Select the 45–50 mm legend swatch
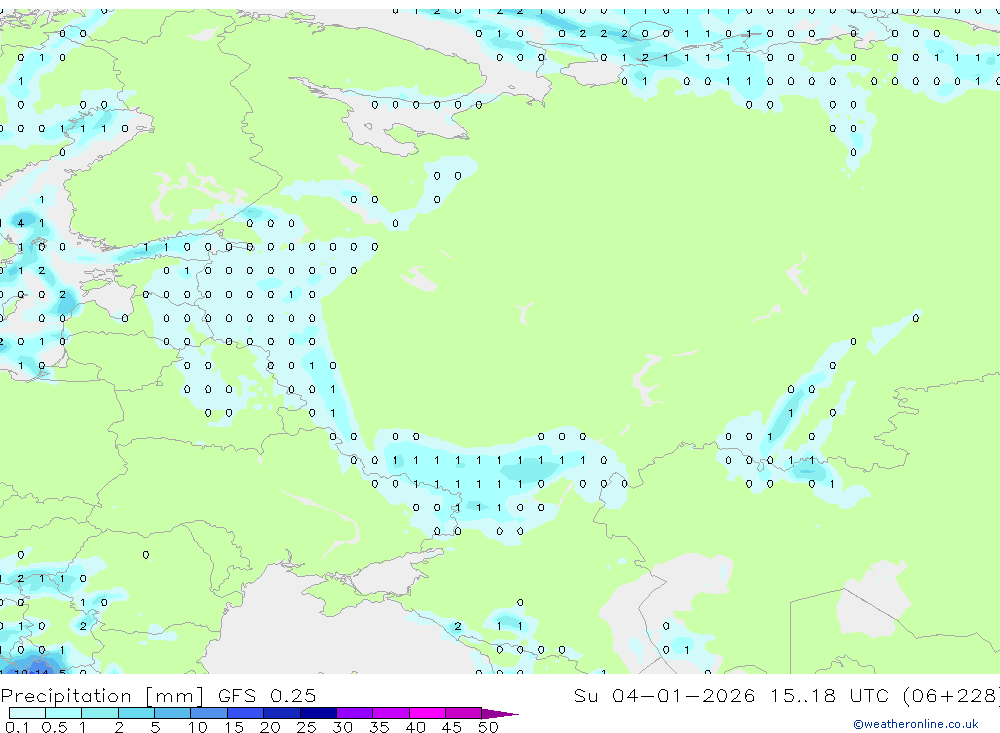The image size is (1000, 733). (464, 713)
